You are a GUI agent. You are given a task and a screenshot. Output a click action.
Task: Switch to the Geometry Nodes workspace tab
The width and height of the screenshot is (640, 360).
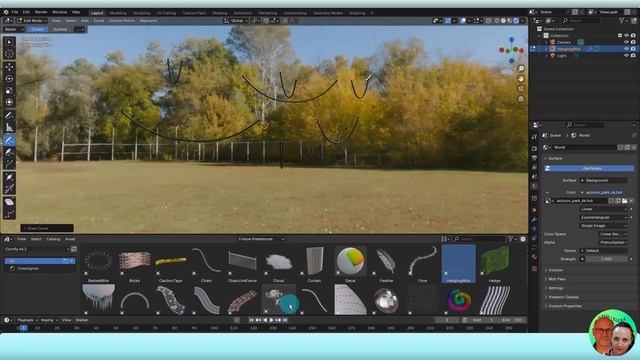(328, 13)
